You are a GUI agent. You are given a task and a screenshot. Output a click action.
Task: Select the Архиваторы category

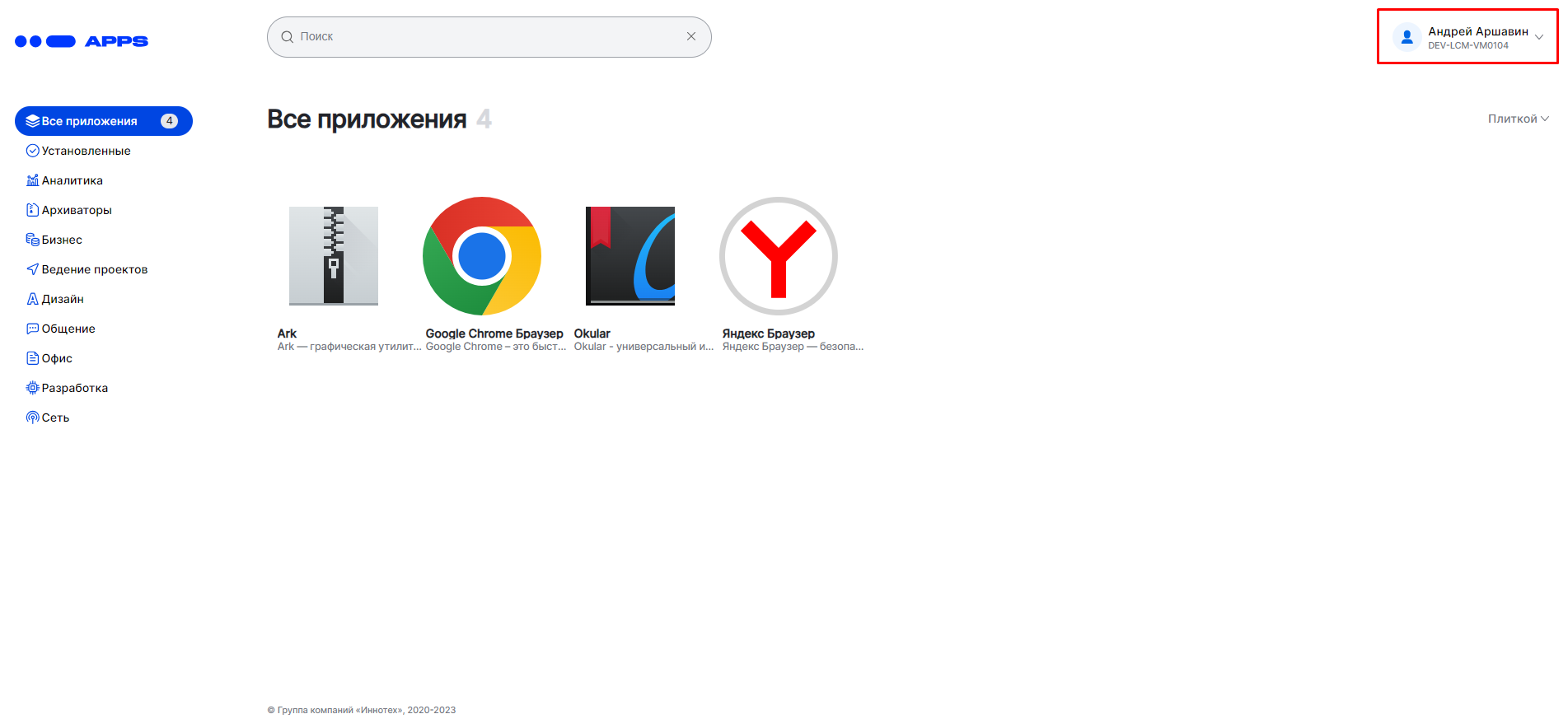[x=77, y=210]
